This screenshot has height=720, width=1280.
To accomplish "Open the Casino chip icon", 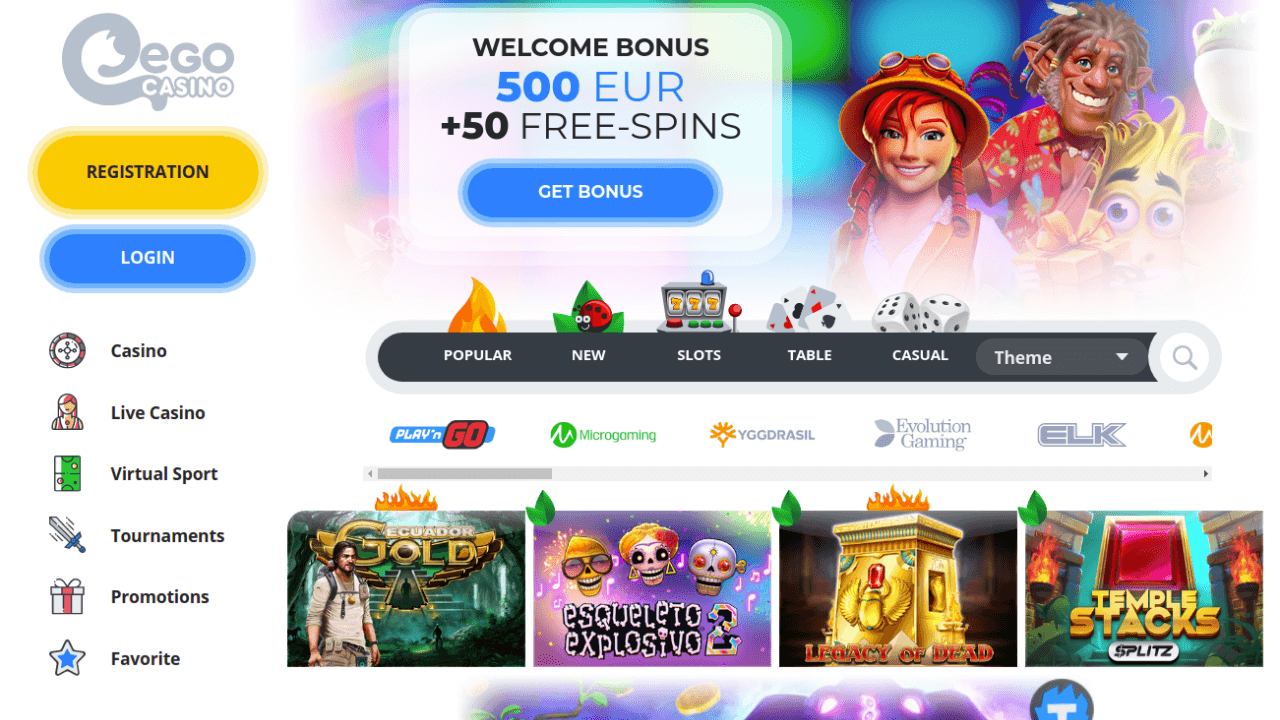I will [67, 351].
